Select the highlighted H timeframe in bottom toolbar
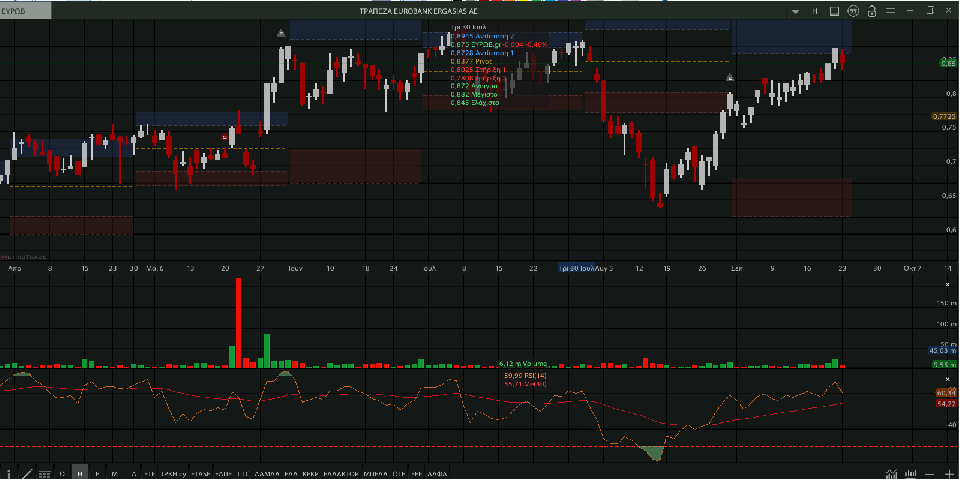This screenshot has height=479, width=962. pos(80,472)
